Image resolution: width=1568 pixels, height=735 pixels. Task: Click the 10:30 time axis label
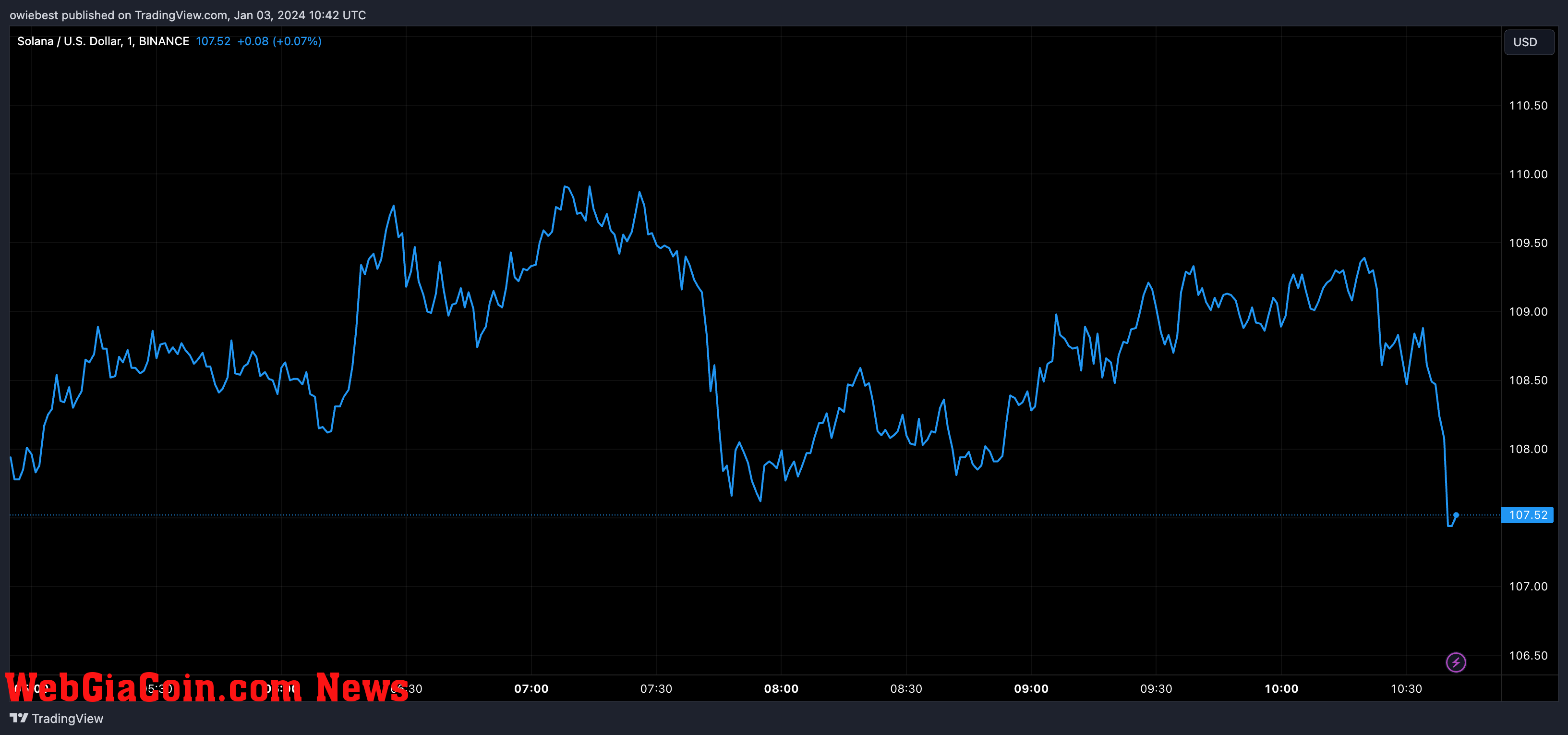(1406, 689)
